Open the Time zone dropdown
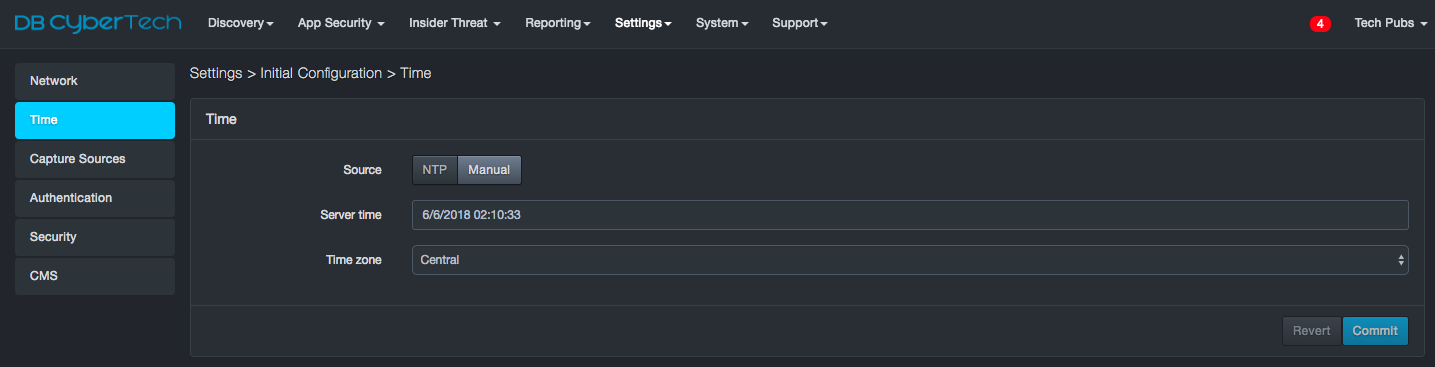The image size is (1435, 367). 910,260
